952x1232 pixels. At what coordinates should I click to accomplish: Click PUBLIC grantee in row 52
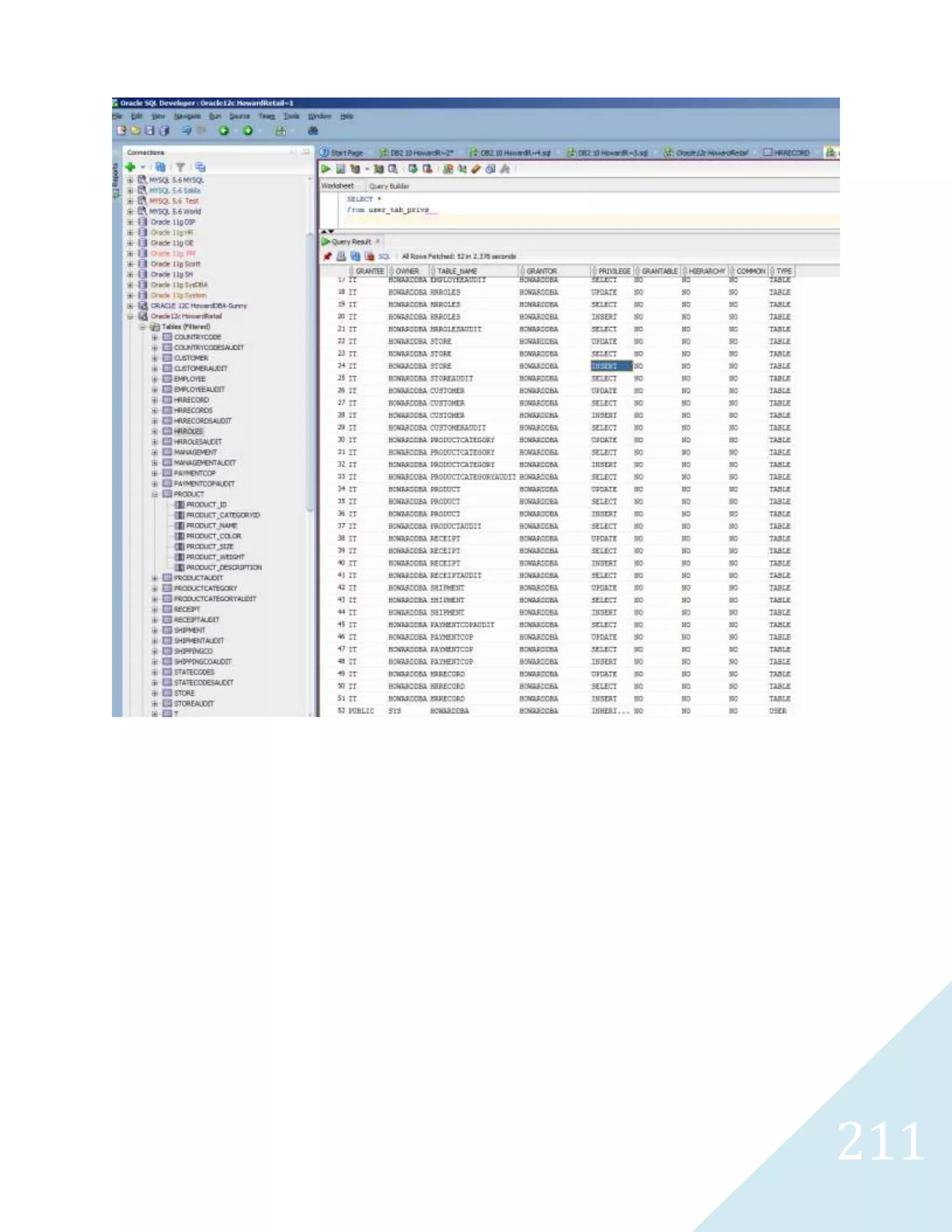pos(361,711)
